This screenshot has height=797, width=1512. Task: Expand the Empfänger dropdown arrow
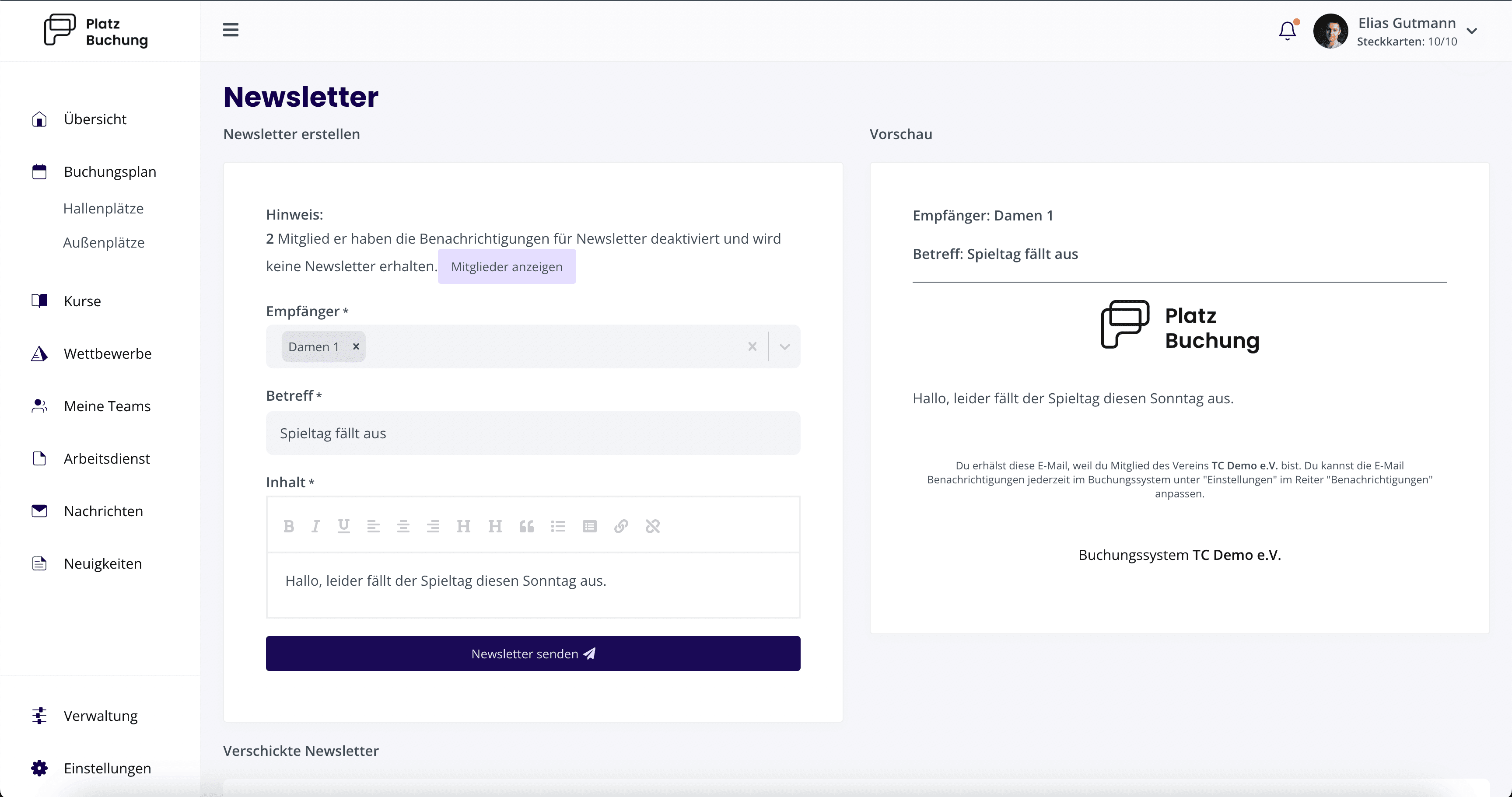784,347
